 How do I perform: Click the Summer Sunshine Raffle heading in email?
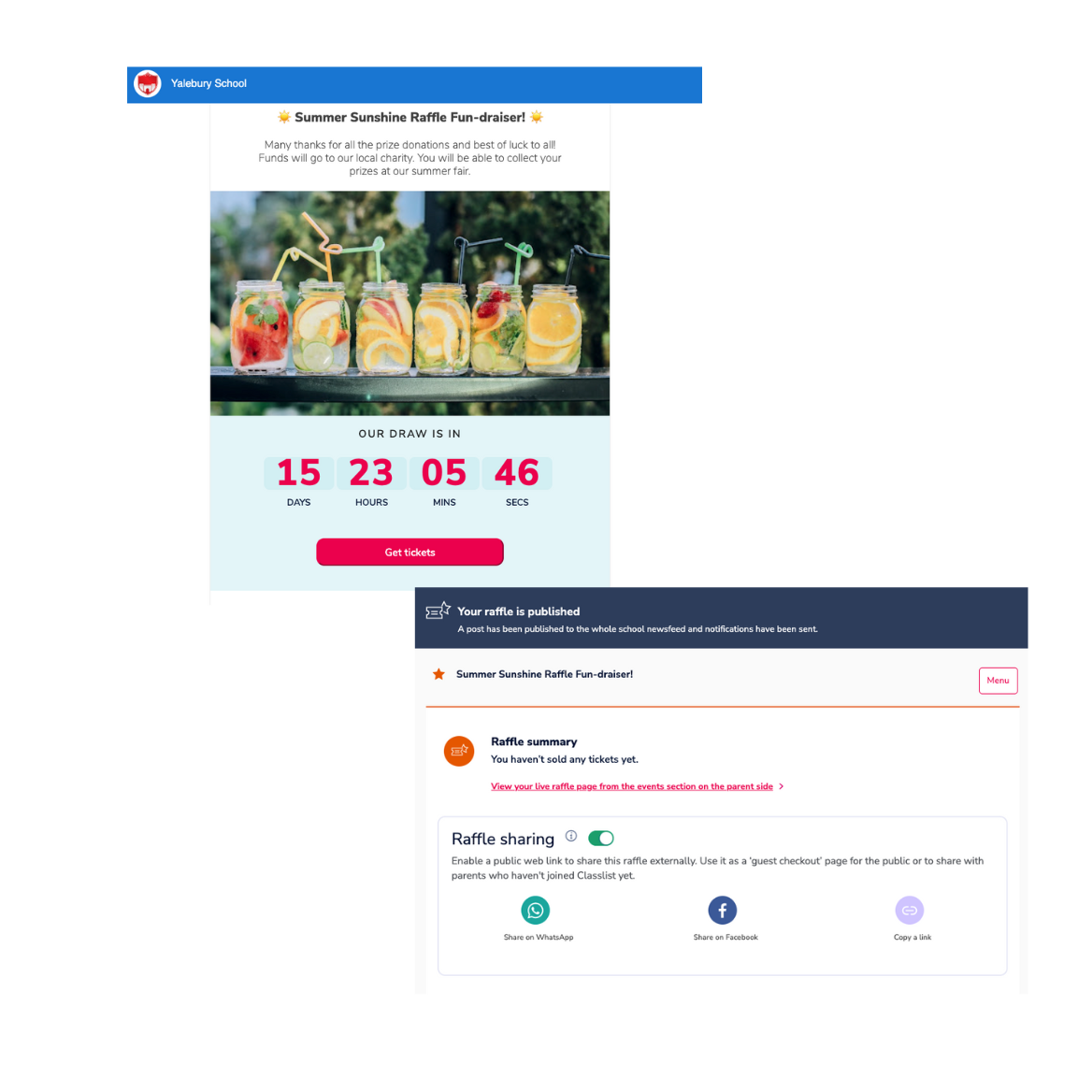409,118
